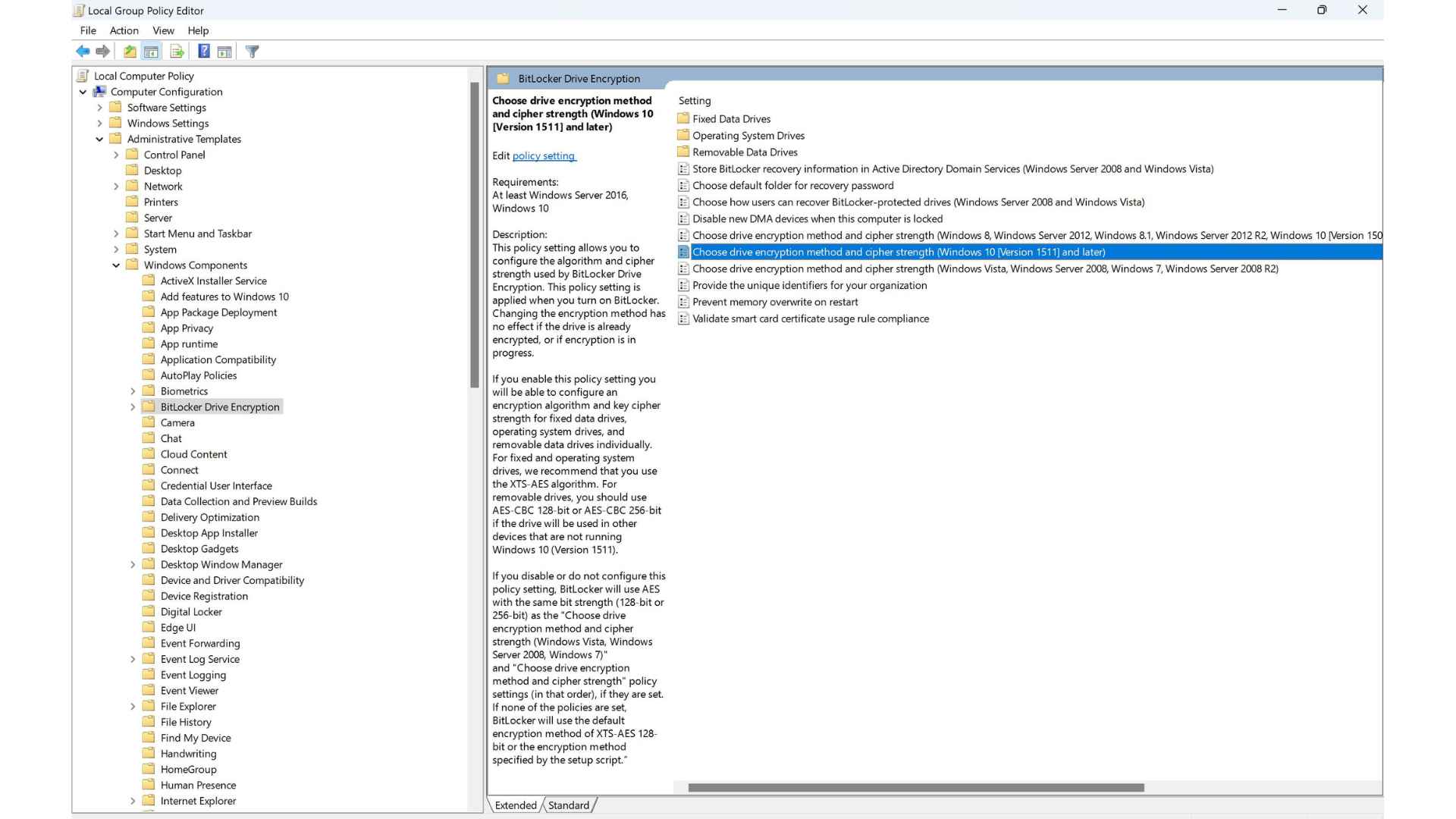Click the Operating System Drives settings icon
The height and width of the screenshot is (819, 1456).
click(683, 135)
